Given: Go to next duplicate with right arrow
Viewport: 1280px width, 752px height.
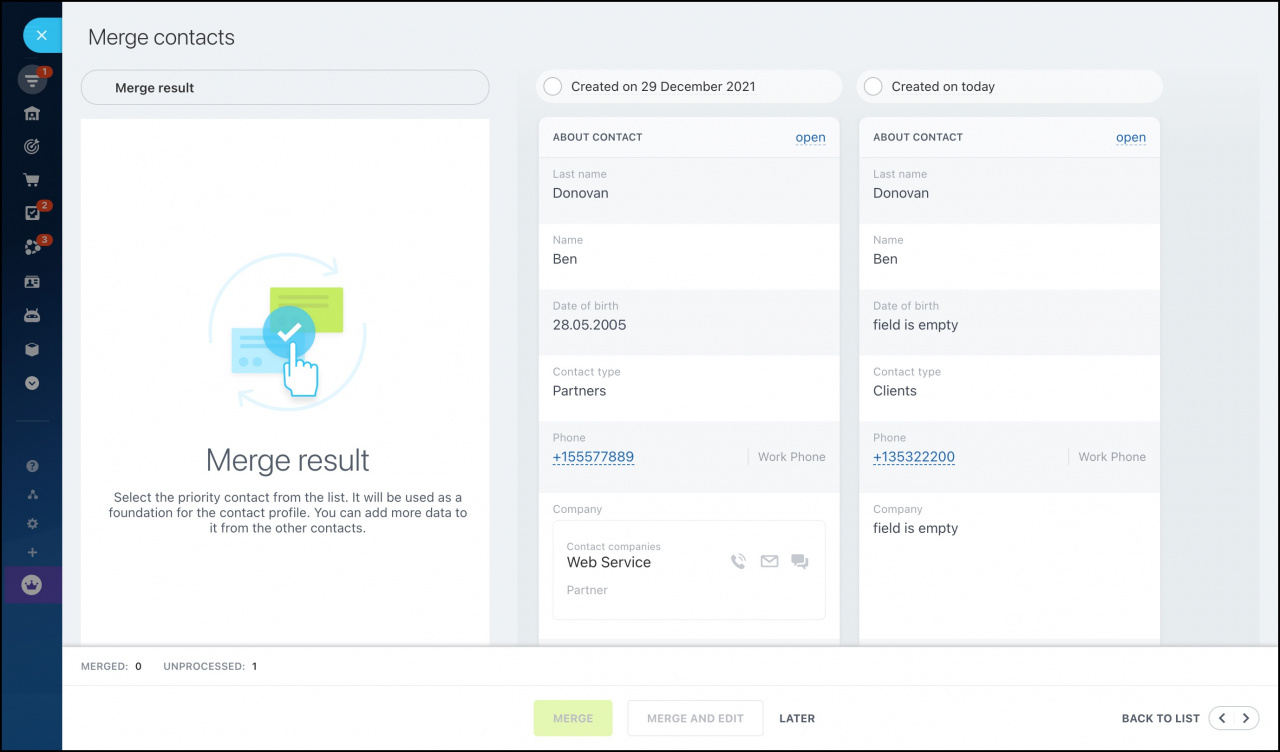Looking at the screenshot, I should tap(1246, 718).
